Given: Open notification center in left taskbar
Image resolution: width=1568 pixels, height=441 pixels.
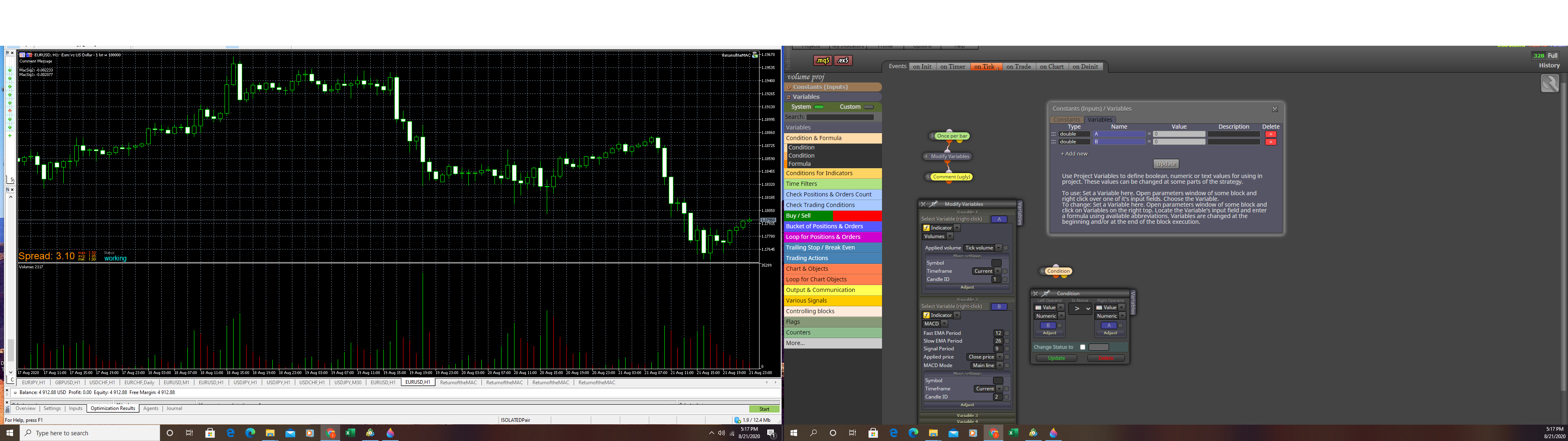Looking at the screenshot, I should [771, 433].
